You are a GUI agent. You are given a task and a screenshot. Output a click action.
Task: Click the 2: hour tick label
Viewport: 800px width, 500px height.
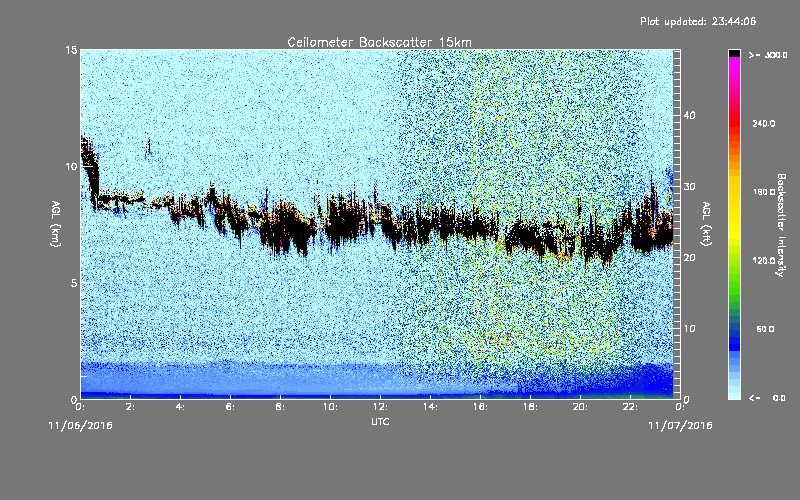[x=131, y=407]
